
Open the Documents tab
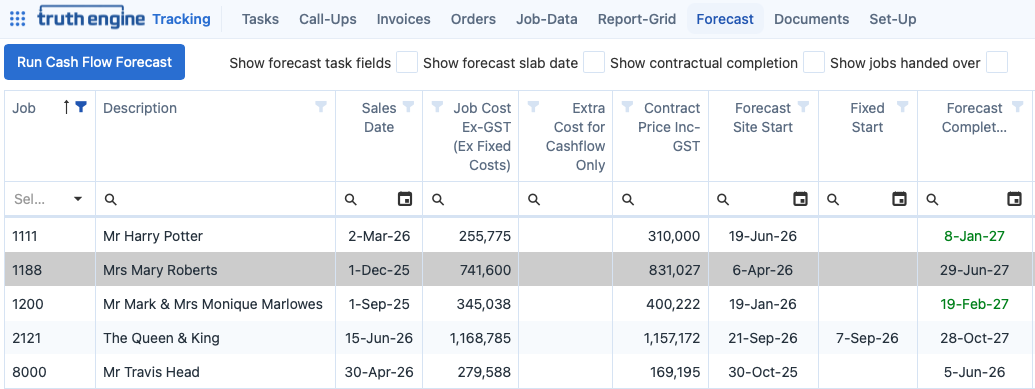click(x=811, y=19)
